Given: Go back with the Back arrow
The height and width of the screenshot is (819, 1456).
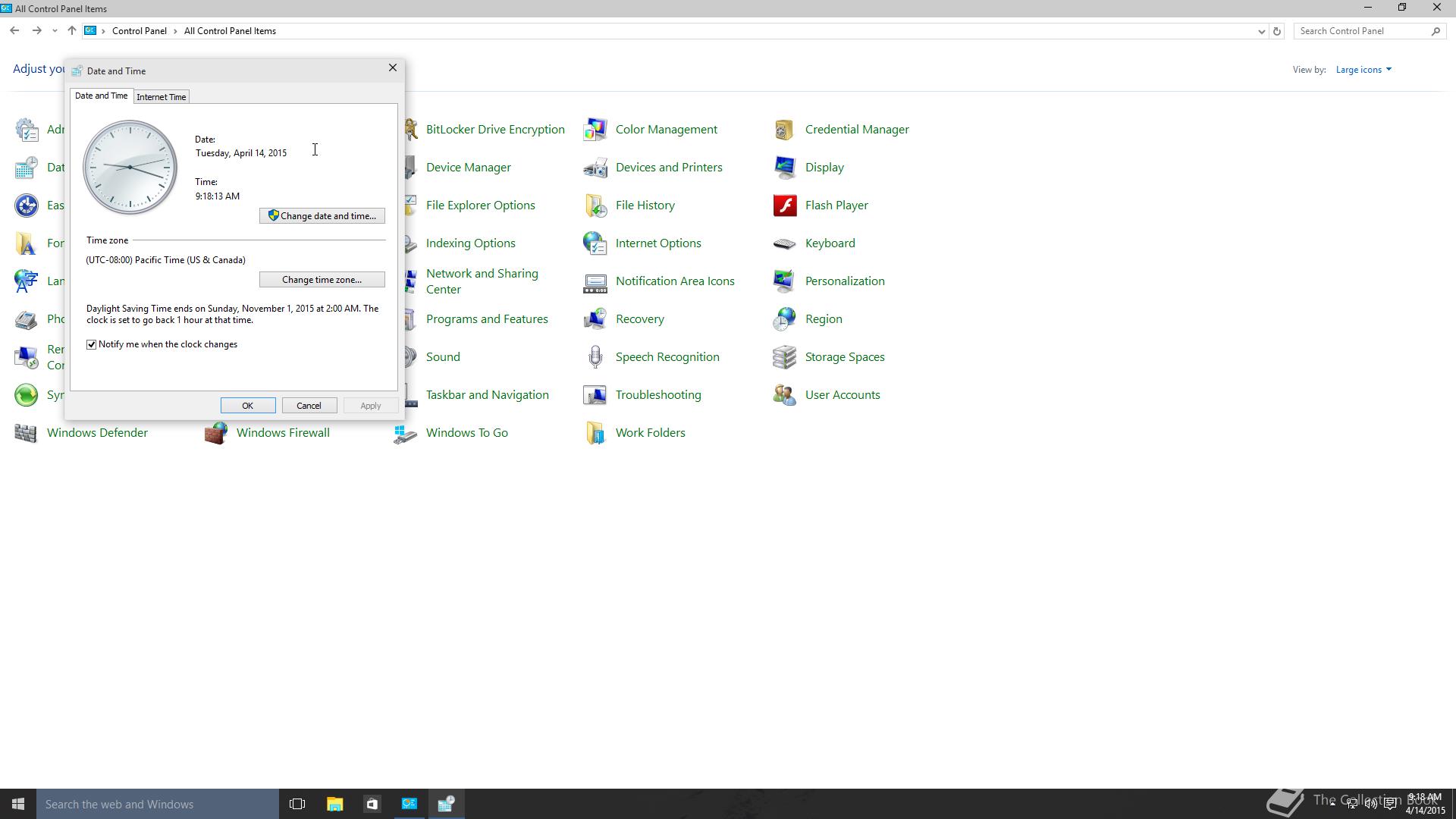Looking at the screenshot, I should pyautogui.click(x=14, y=31).
